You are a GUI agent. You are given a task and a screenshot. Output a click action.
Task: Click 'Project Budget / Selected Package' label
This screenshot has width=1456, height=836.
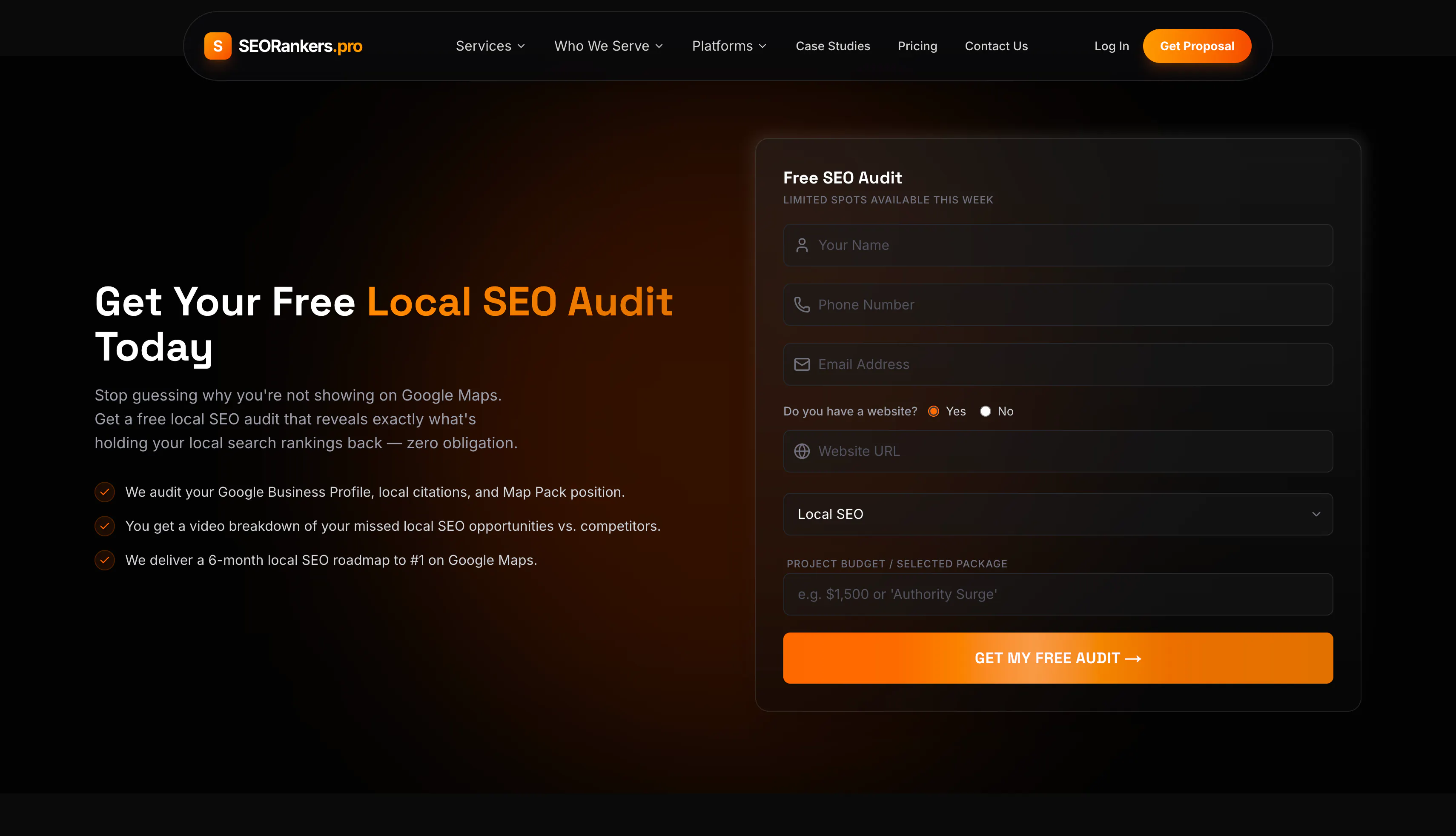(897, 564)
